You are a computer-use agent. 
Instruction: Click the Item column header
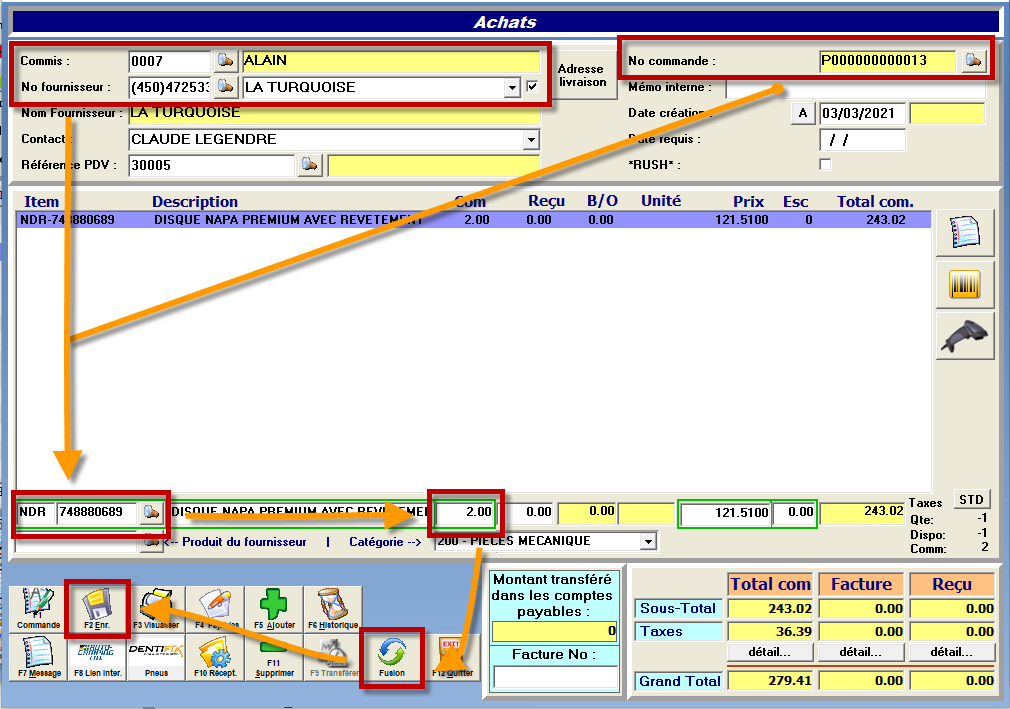41,202
